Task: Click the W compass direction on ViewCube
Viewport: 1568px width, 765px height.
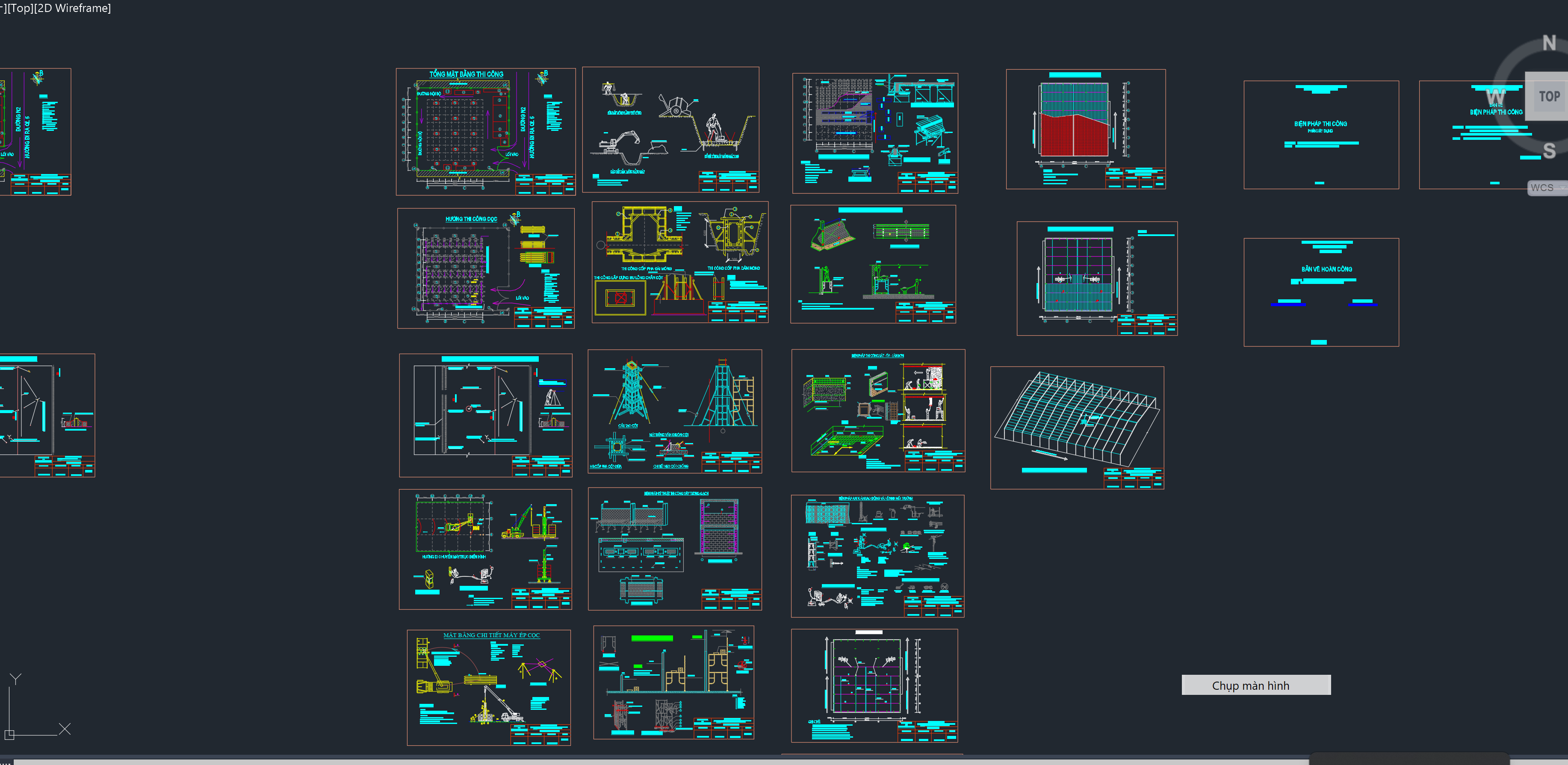Action: click(x=1496, y=97)
